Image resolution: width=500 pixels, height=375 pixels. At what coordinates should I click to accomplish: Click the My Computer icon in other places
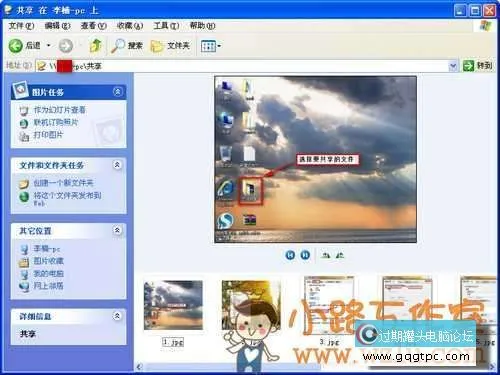coord(24,274)
